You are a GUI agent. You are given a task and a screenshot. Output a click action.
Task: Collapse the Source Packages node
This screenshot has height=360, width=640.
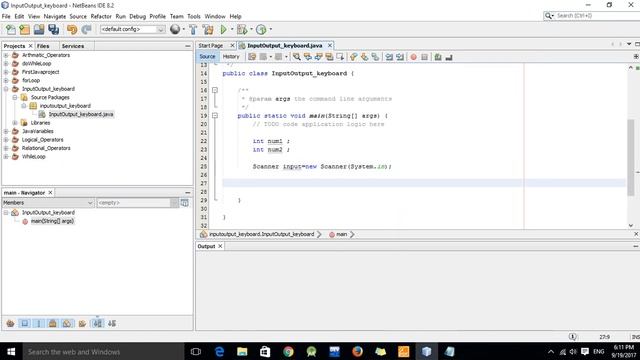15,98
